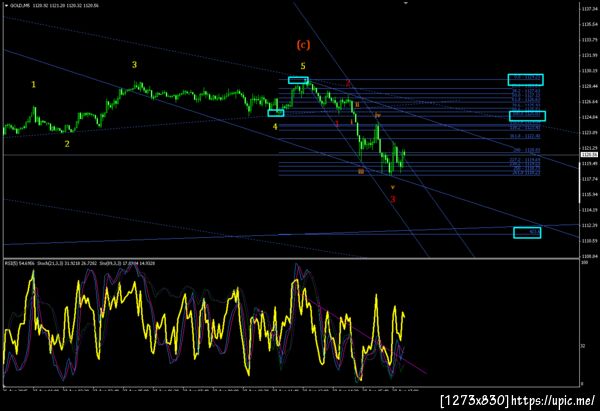600x411 pixels.
Task: Click price scale value 1114.19
Action: coord(589,210)
